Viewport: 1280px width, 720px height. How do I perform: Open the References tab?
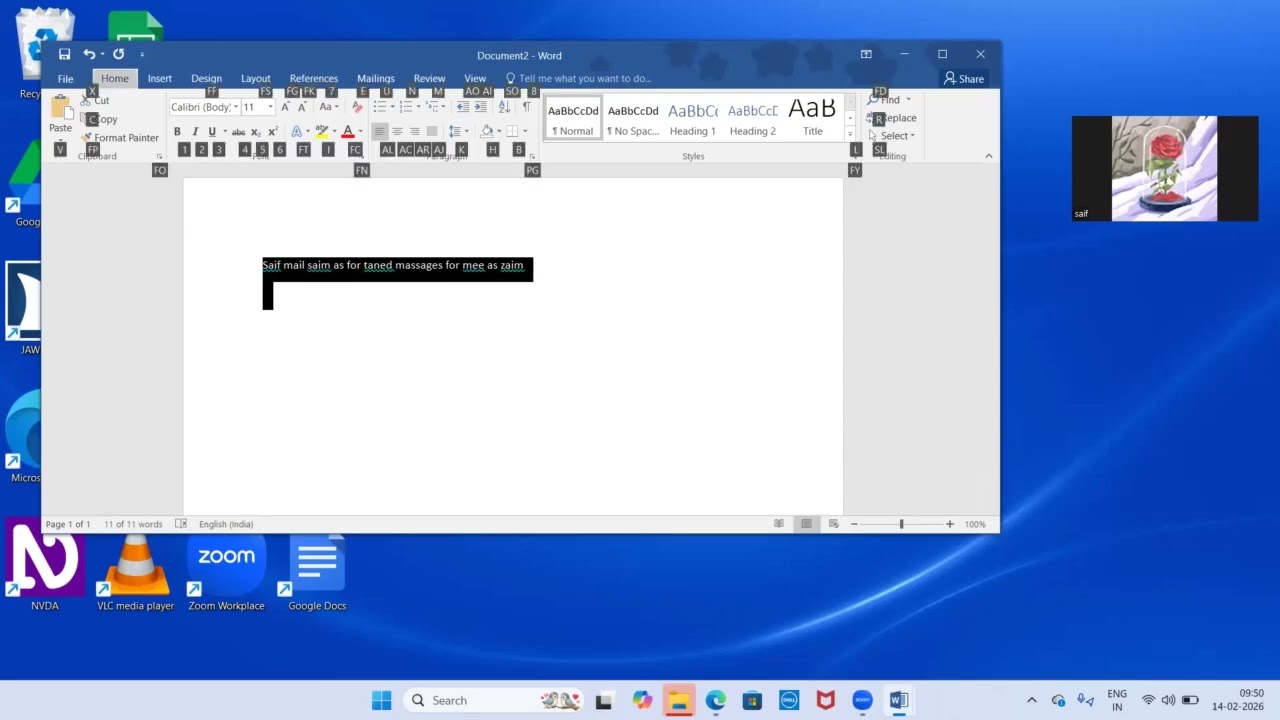click(x=314, y=78)
